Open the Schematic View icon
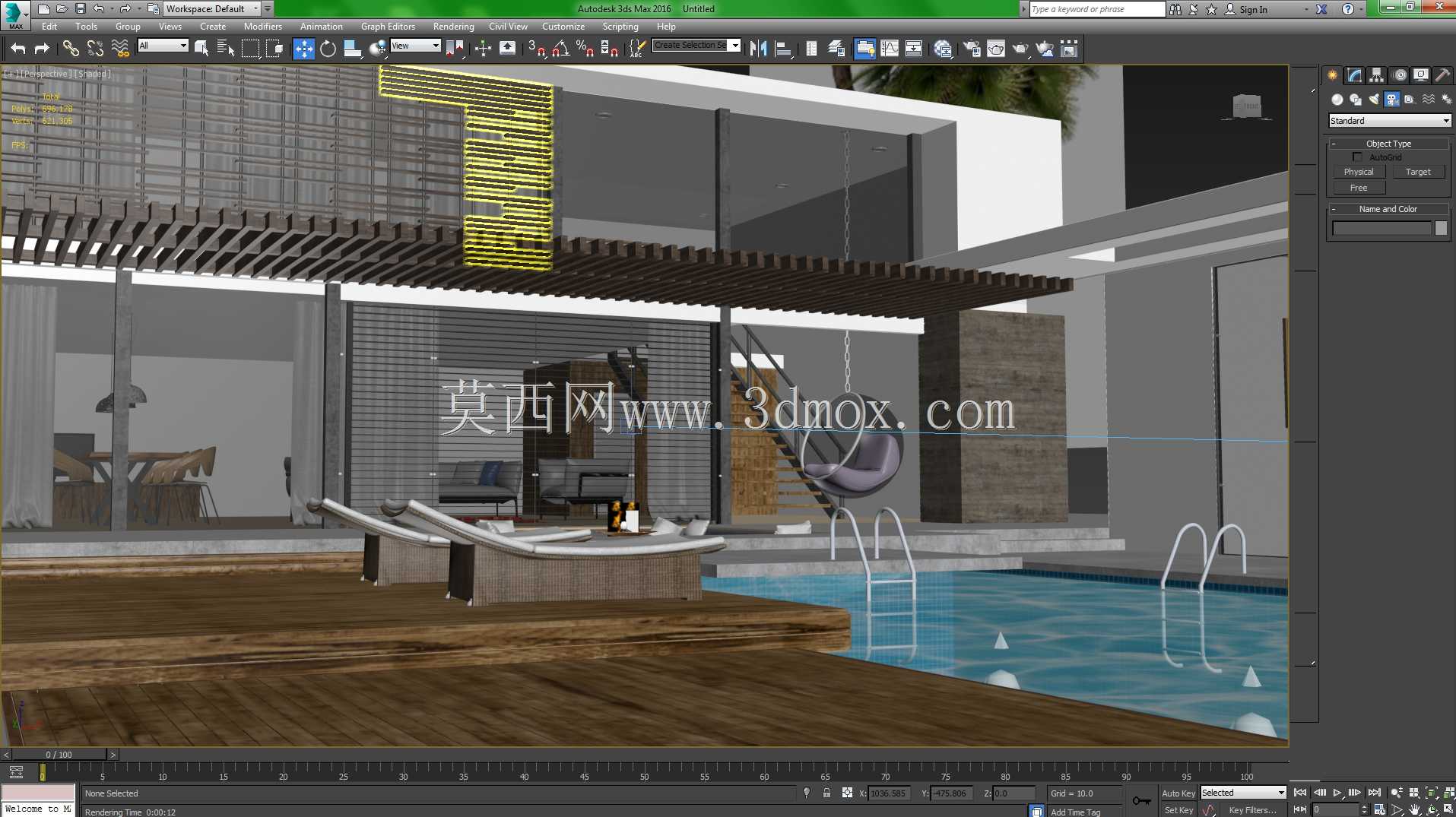The width and height of the screenshot is (1456, 817). 914,49
